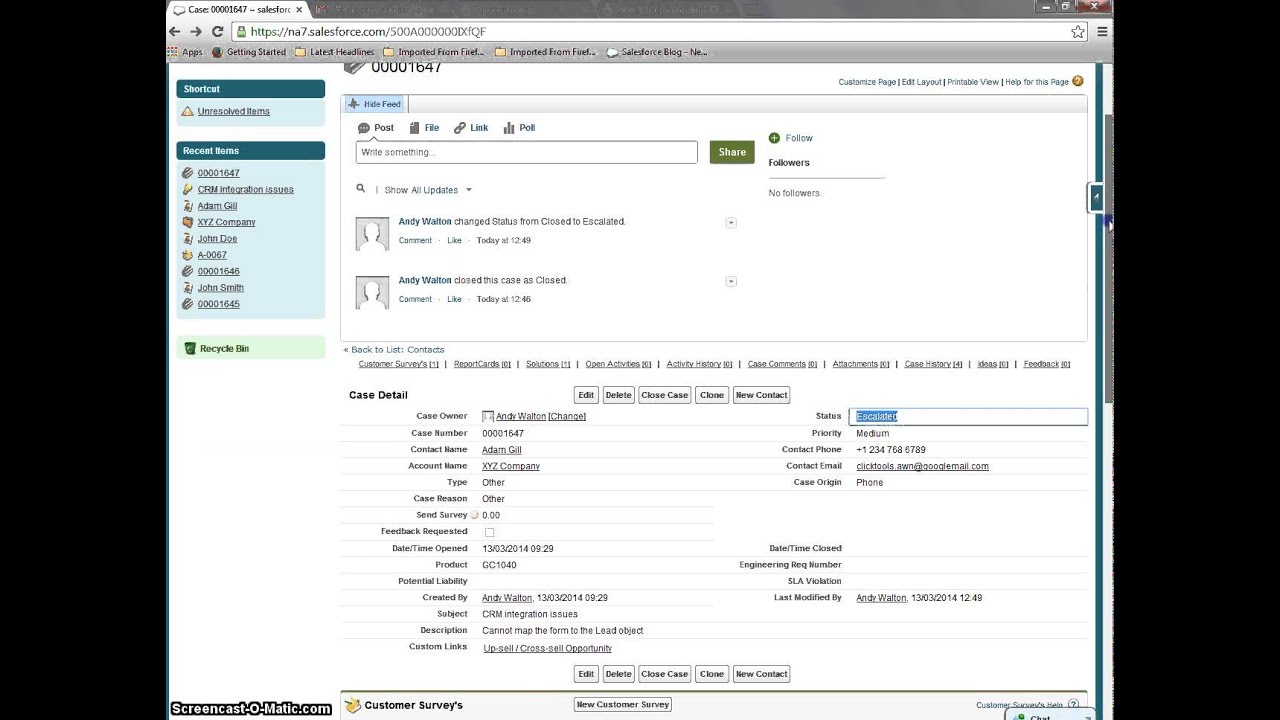This screenshot has height=720, width=1280.
Task: Click the Case Owner user icon
Action: pos(488,416)
